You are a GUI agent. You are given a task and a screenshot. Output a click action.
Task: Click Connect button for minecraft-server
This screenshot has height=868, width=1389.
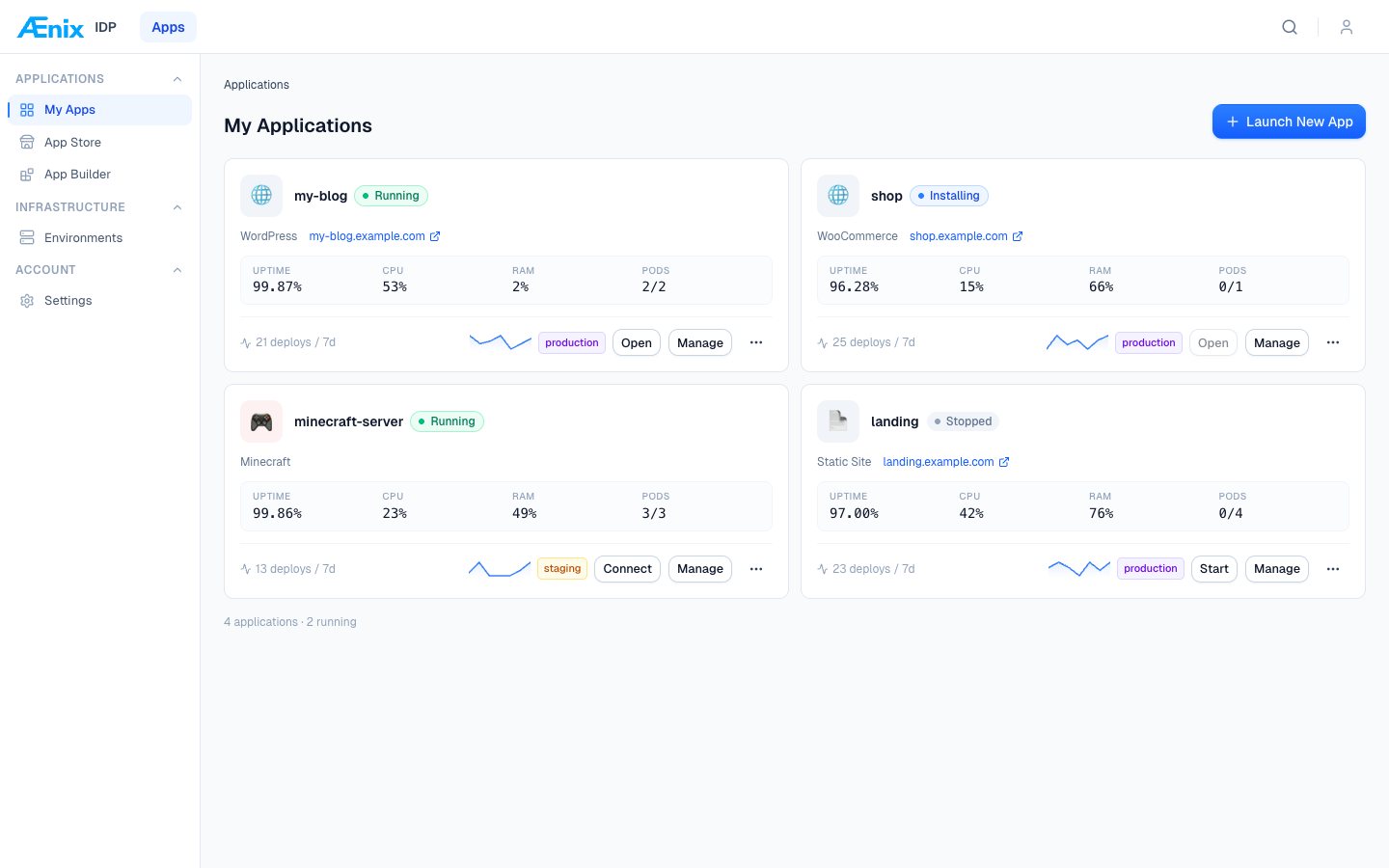628,569
